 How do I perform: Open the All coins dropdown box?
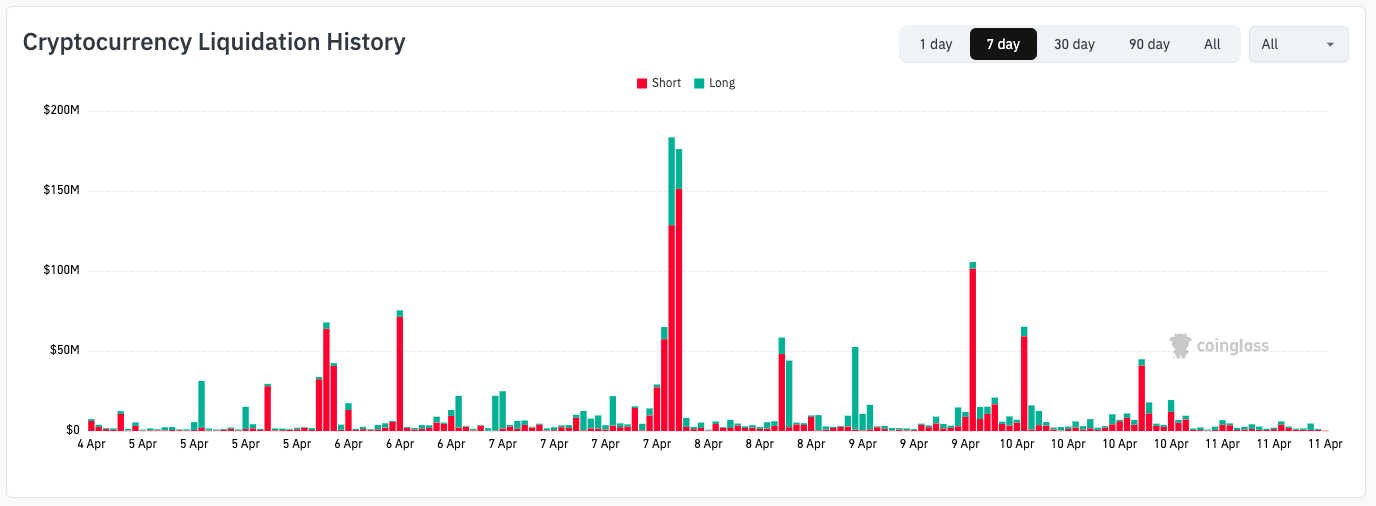click(x=1298, y=44)
